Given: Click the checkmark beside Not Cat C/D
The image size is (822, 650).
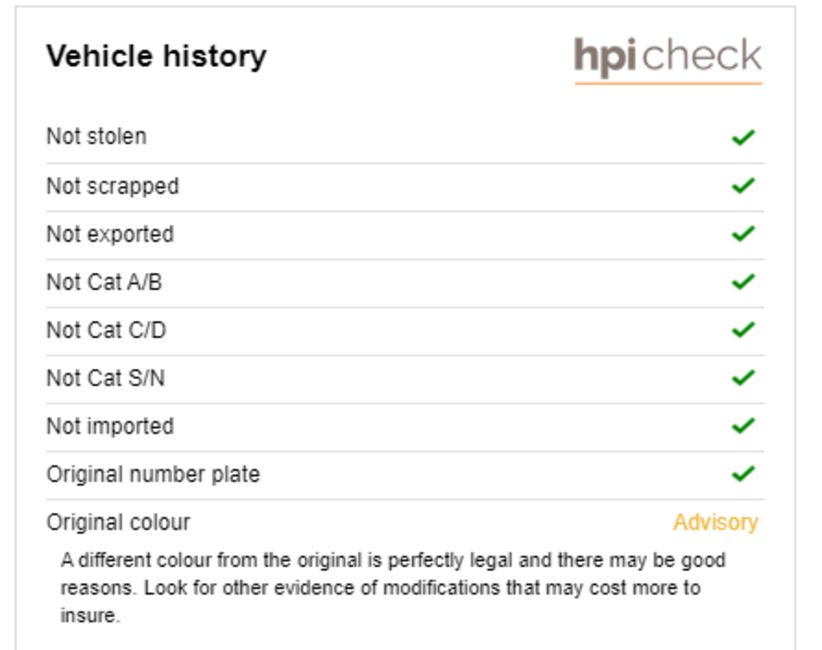Looking at the screenshot, I should click(x=743, y=330).
